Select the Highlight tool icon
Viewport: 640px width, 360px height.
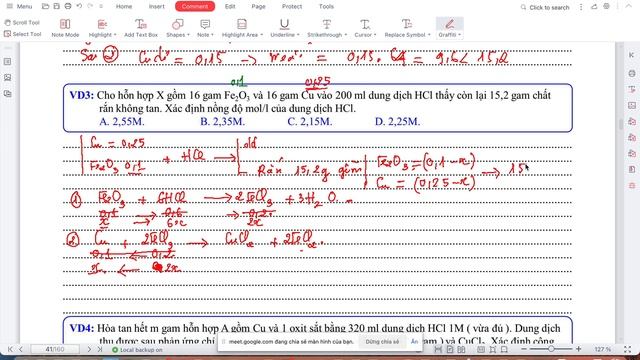(x=102, y=24)
